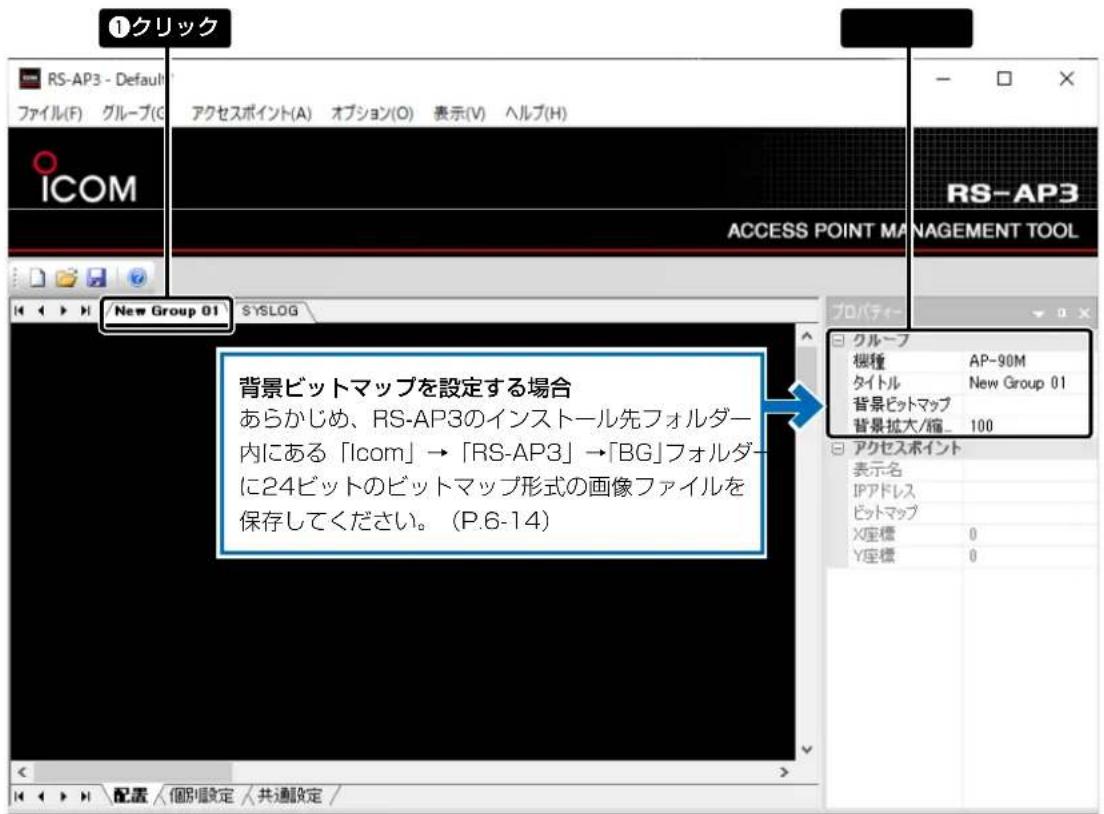1104x814 pixels.
Task: Click the Save floppy disk icon
Action: (x=96, y=277)
